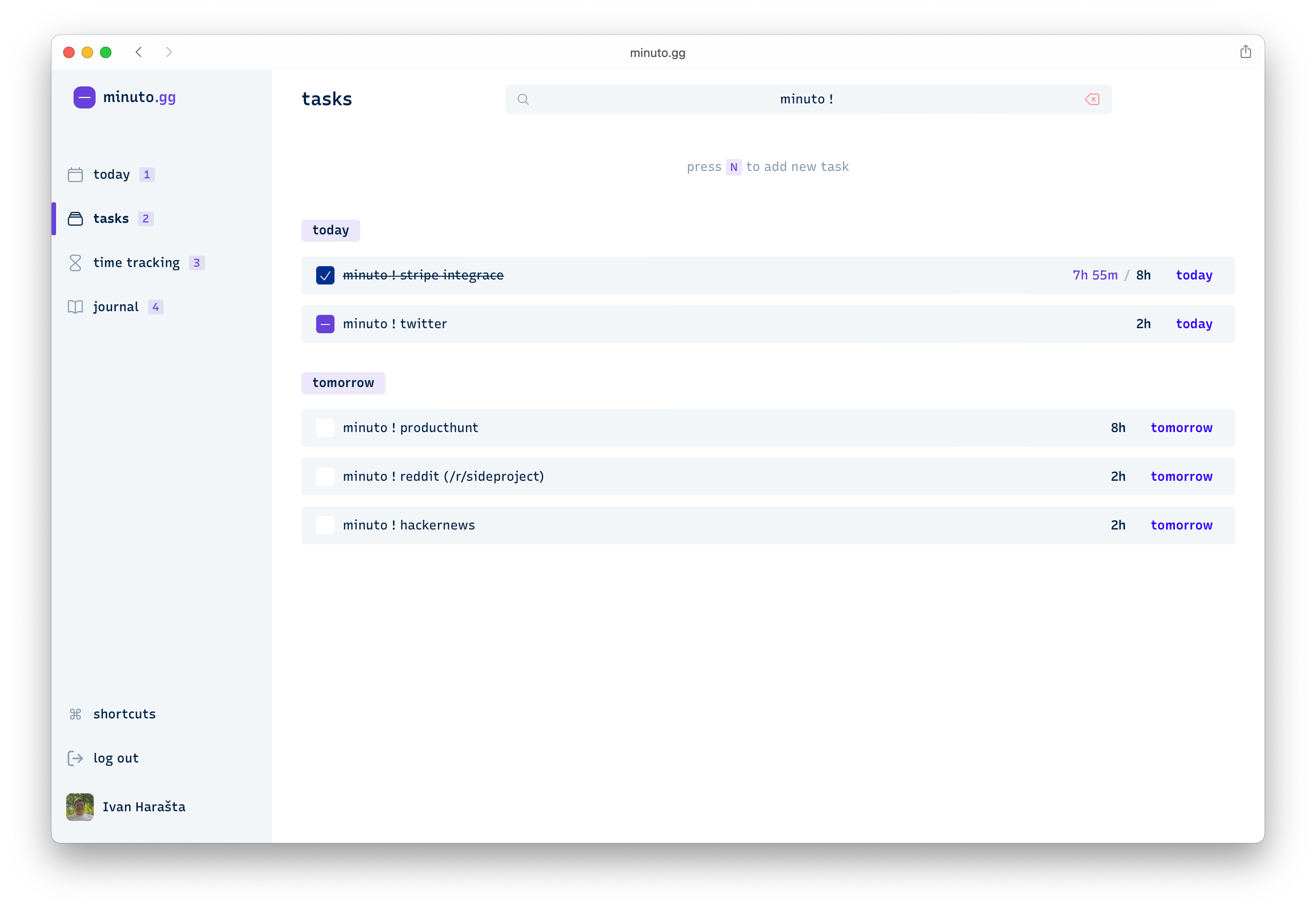This screenshot has width=1316, height=911.
Task: Click the magnifier search icon
Action: tap(523, 99)
